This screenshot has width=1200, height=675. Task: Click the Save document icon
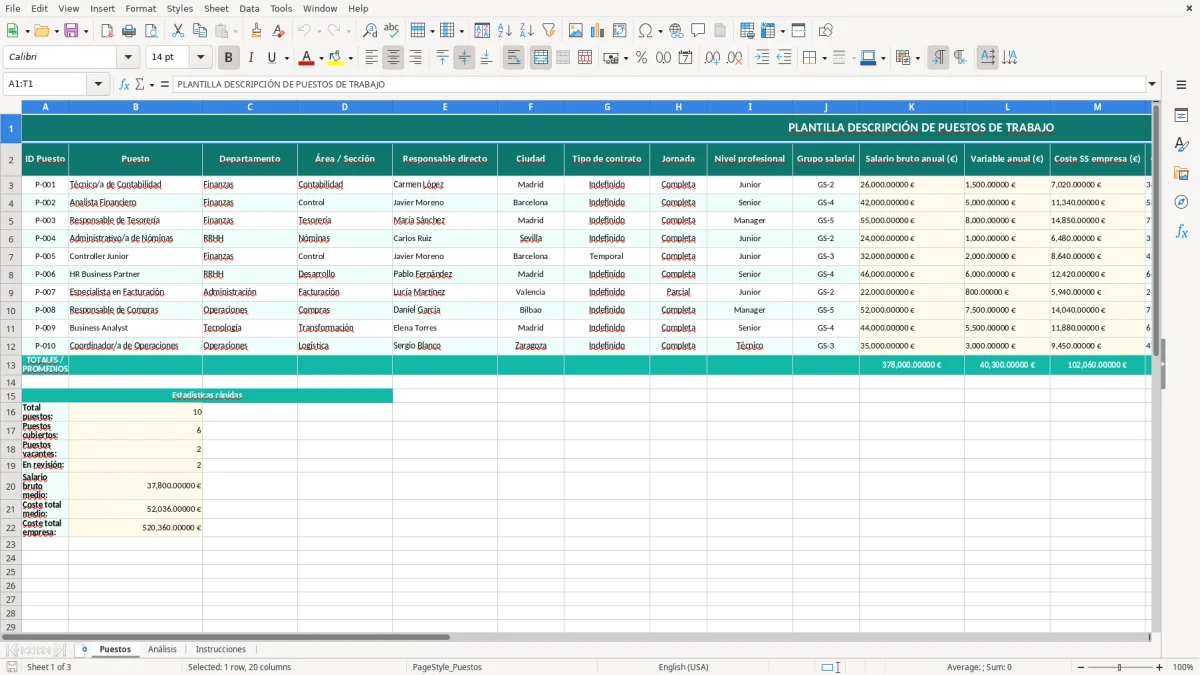point(71,31)
